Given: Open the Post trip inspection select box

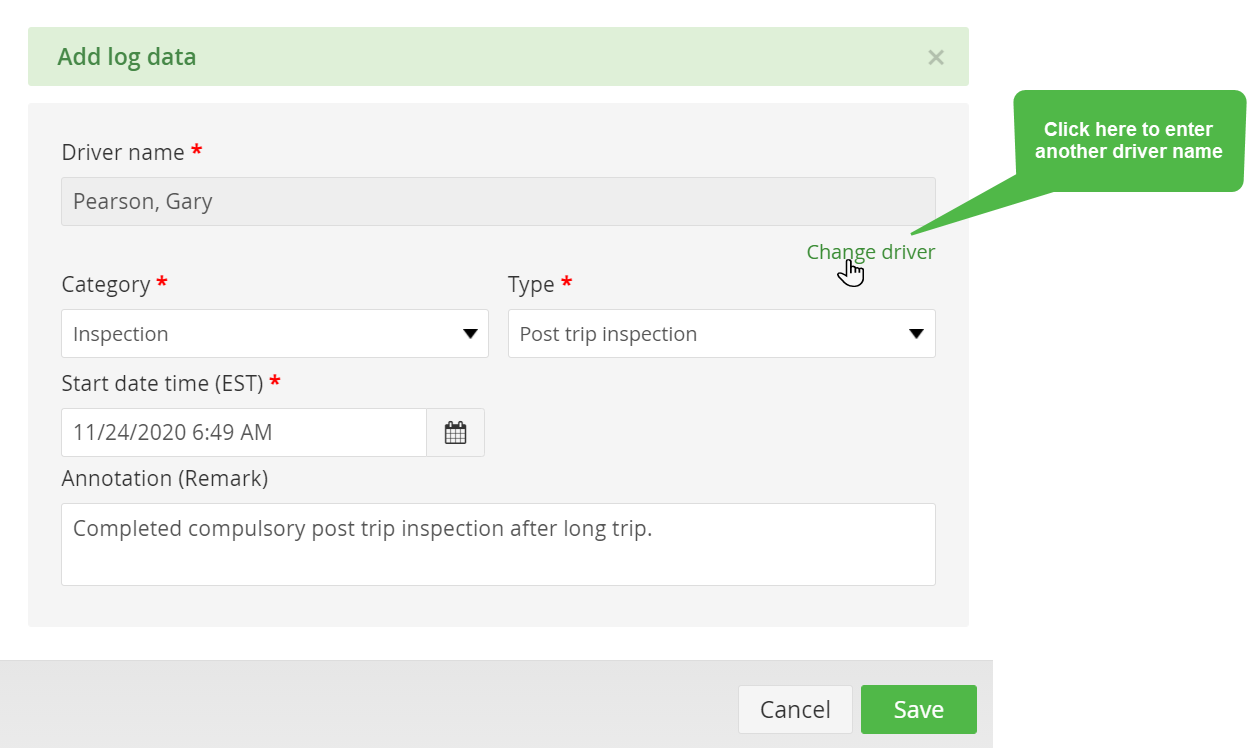Looking at the screenshot, I should click(722, 334).
